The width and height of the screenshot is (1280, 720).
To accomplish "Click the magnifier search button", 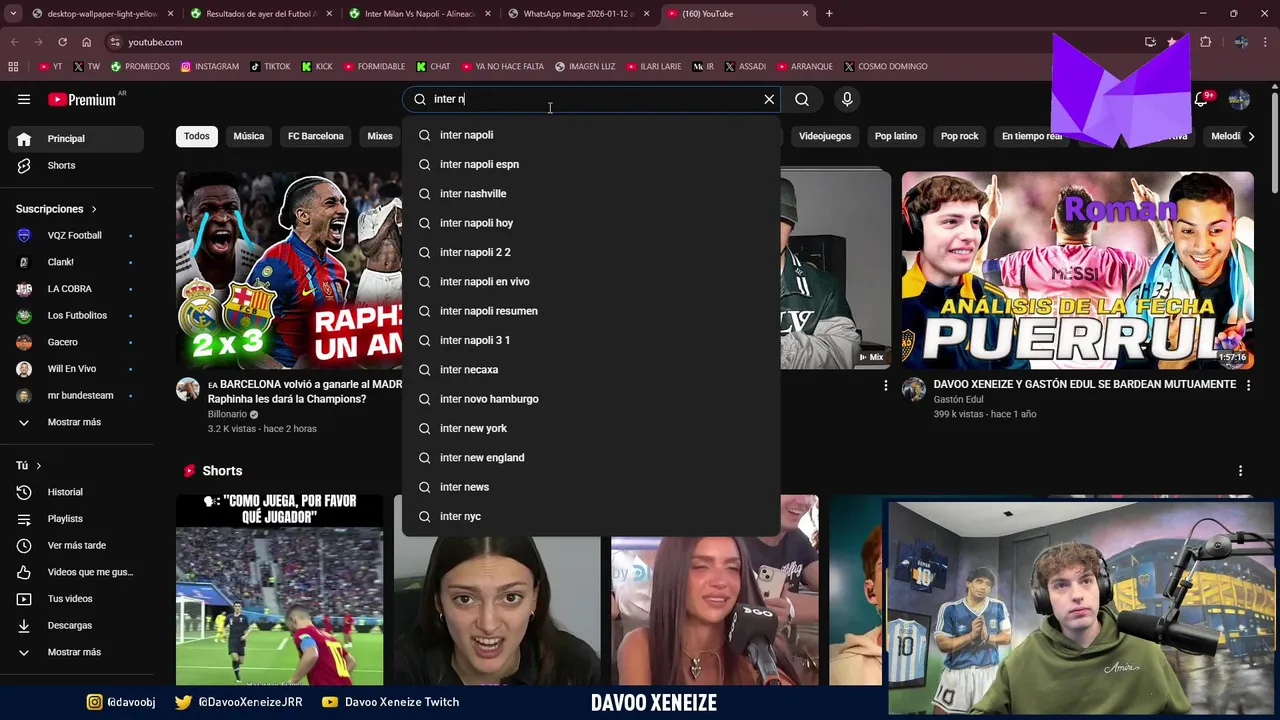I will 802,99.
